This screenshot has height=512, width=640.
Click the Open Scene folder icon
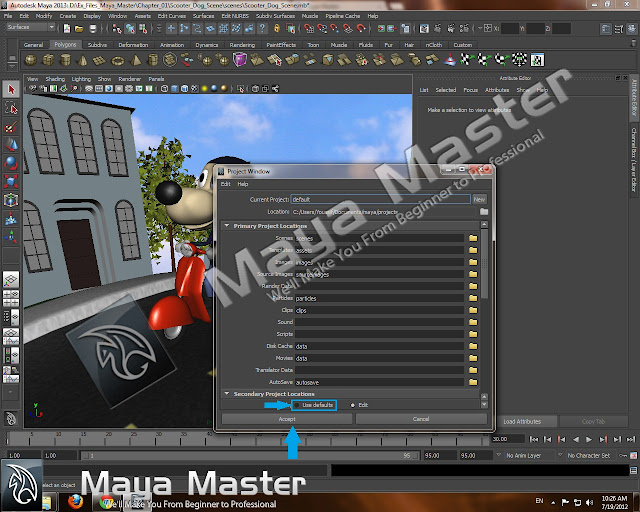[x=79, y=29]
